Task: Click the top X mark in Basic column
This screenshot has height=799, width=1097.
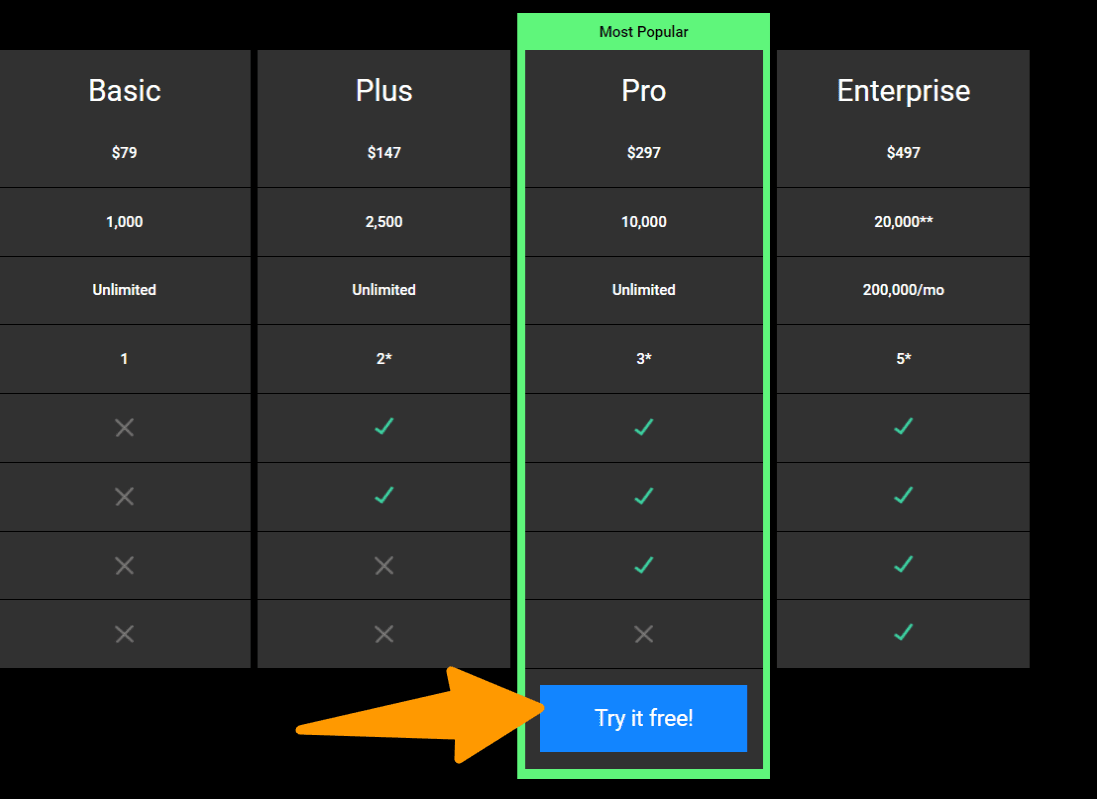Action: point(124,428)
